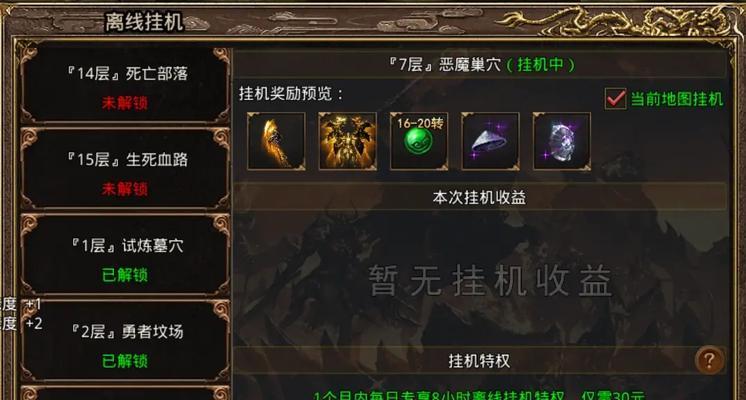Click the silver mask reward icon
The height and width of the screenshot is (400, 746).
(561, 141)
